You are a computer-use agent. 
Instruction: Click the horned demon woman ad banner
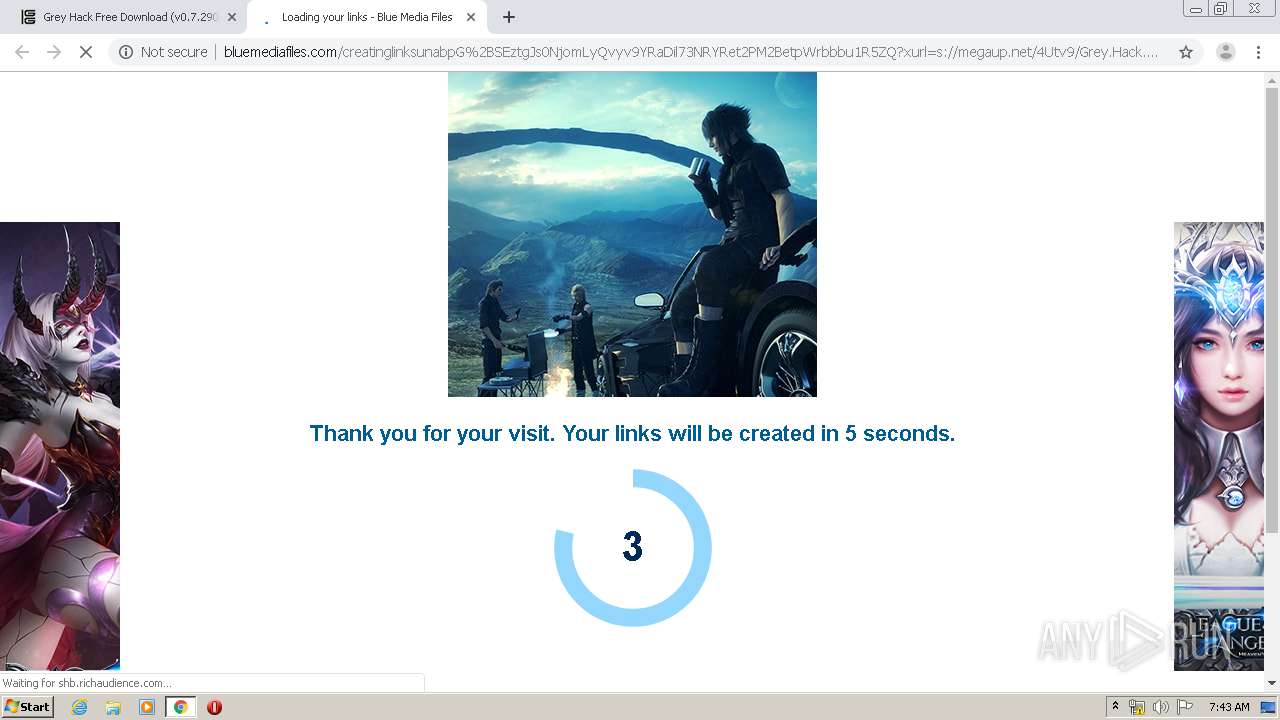coord(60,446)
